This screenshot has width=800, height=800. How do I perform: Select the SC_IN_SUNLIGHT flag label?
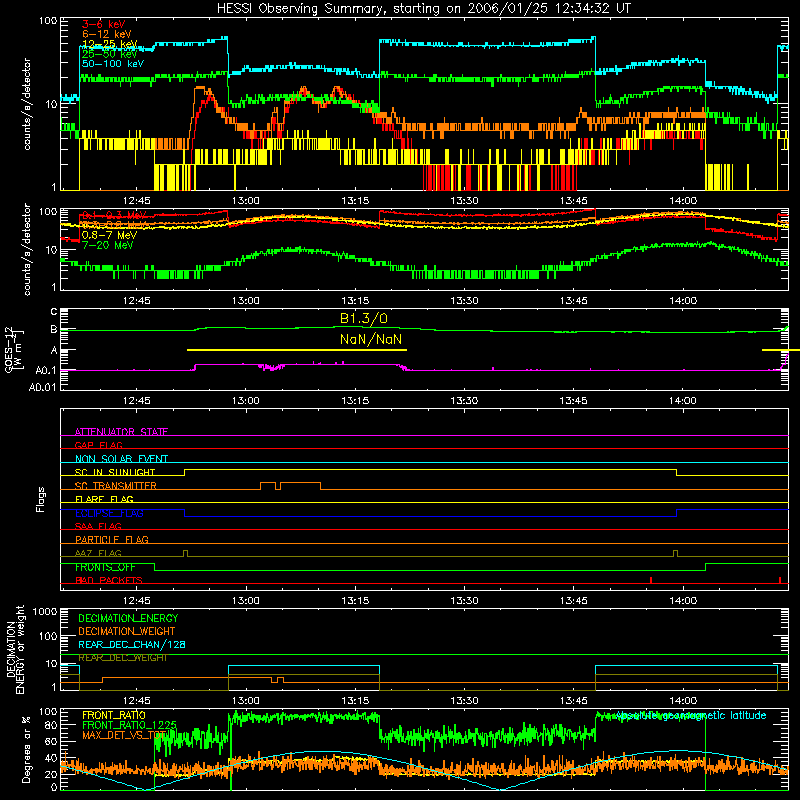pos(115,472)
